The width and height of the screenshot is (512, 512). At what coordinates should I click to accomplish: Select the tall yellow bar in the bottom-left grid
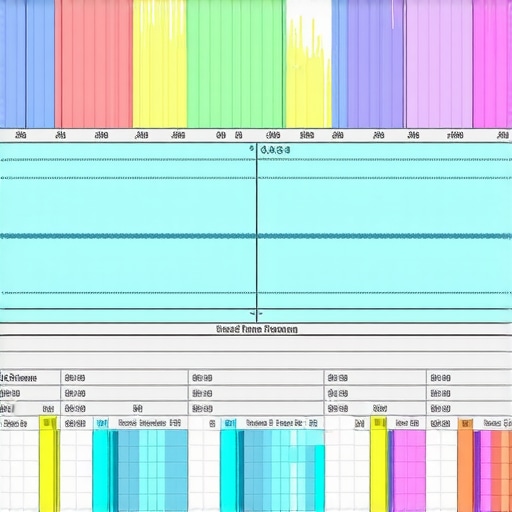48,463
